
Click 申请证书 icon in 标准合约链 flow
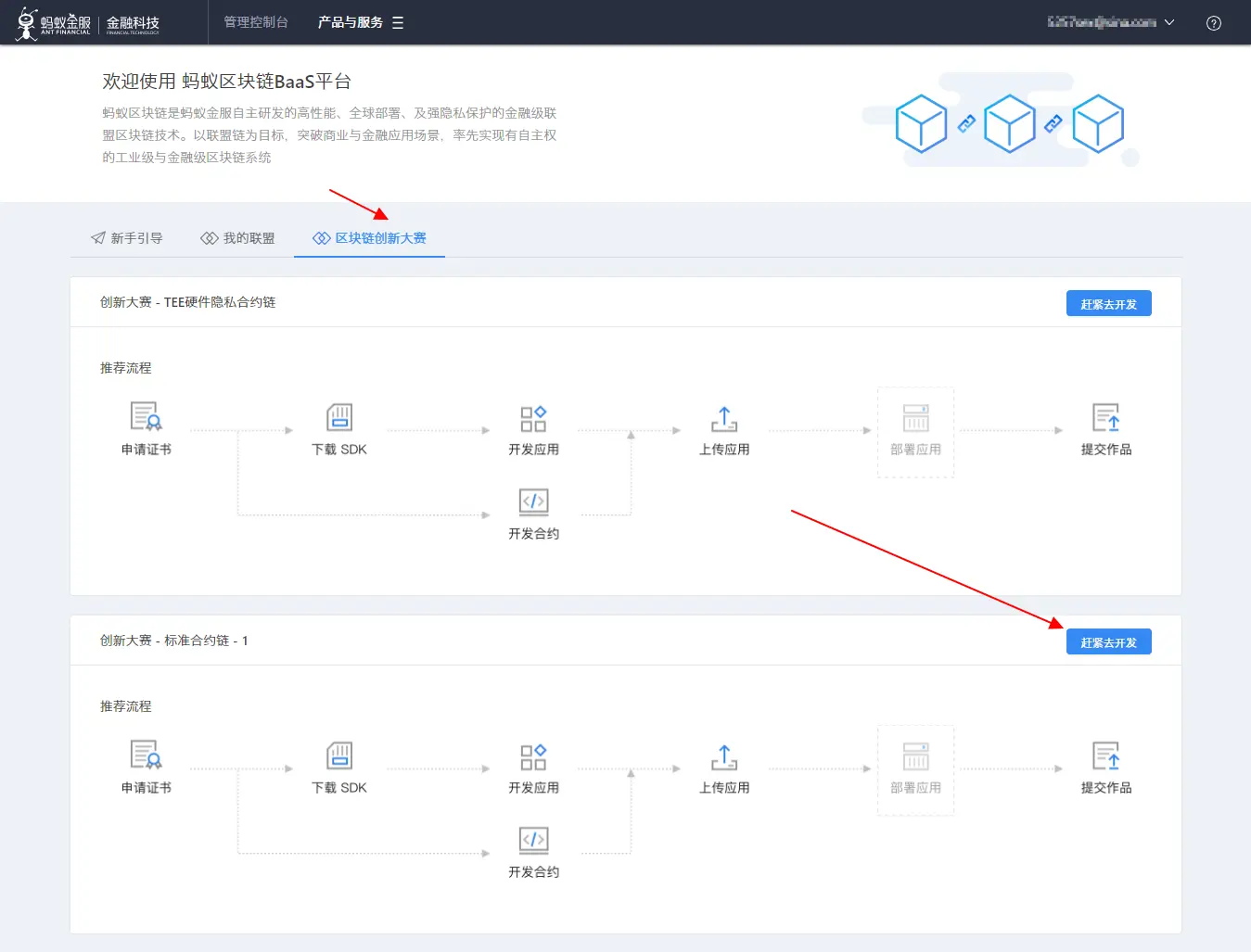coord(147,755)
